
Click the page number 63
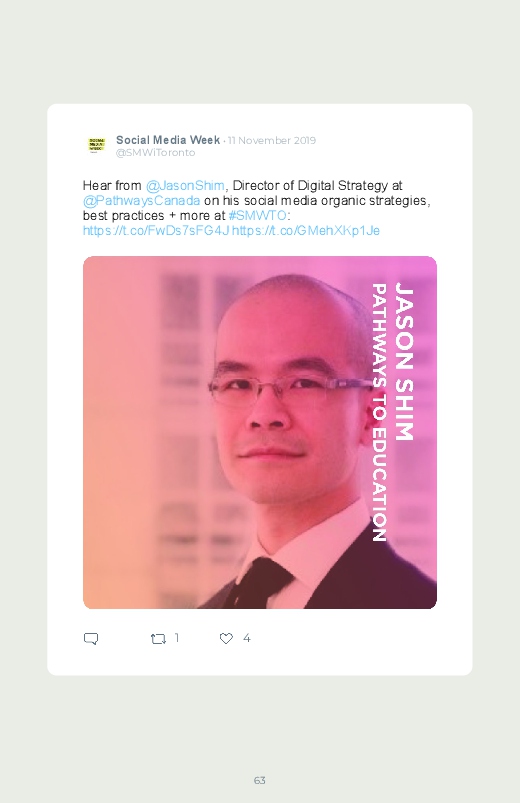coord(260,780)
